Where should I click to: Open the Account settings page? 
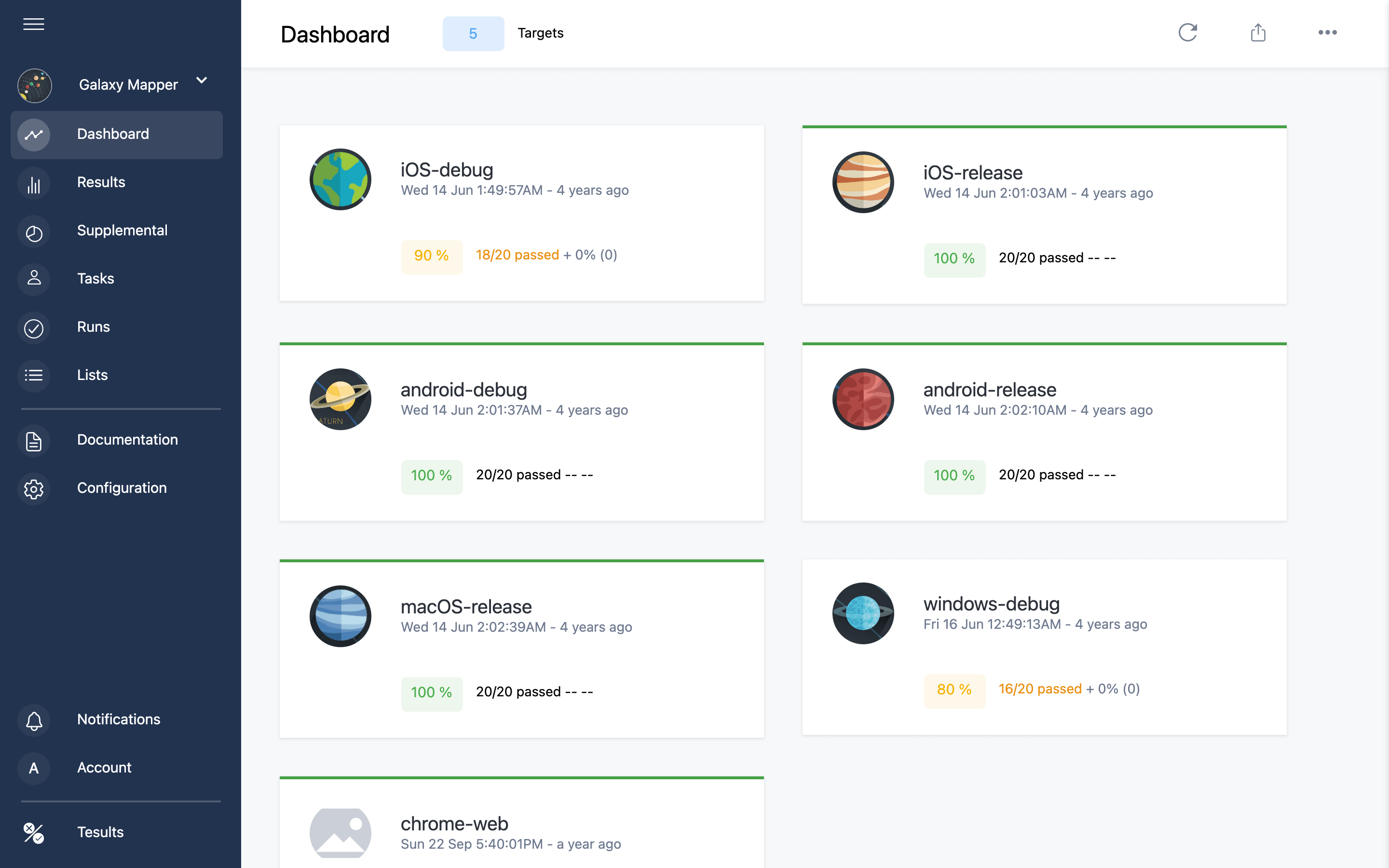tap(104, 768)
